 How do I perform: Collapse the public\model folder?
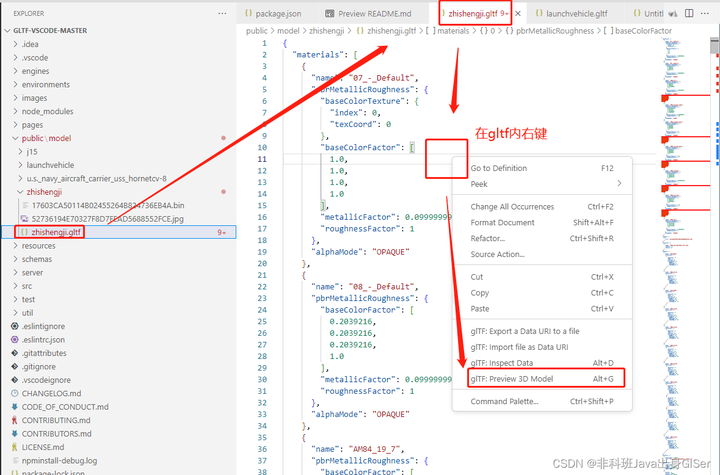16,138
